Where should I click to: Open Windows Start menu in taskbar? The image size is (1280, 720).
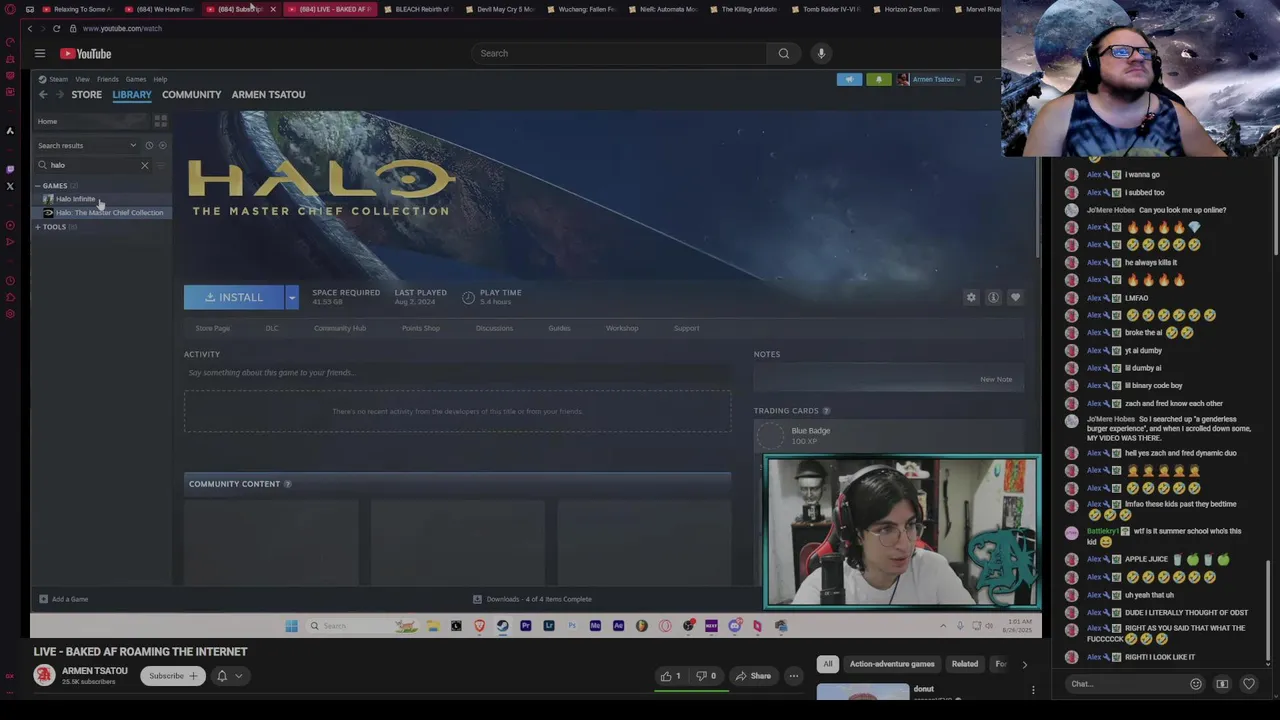(x=291, y=626)
